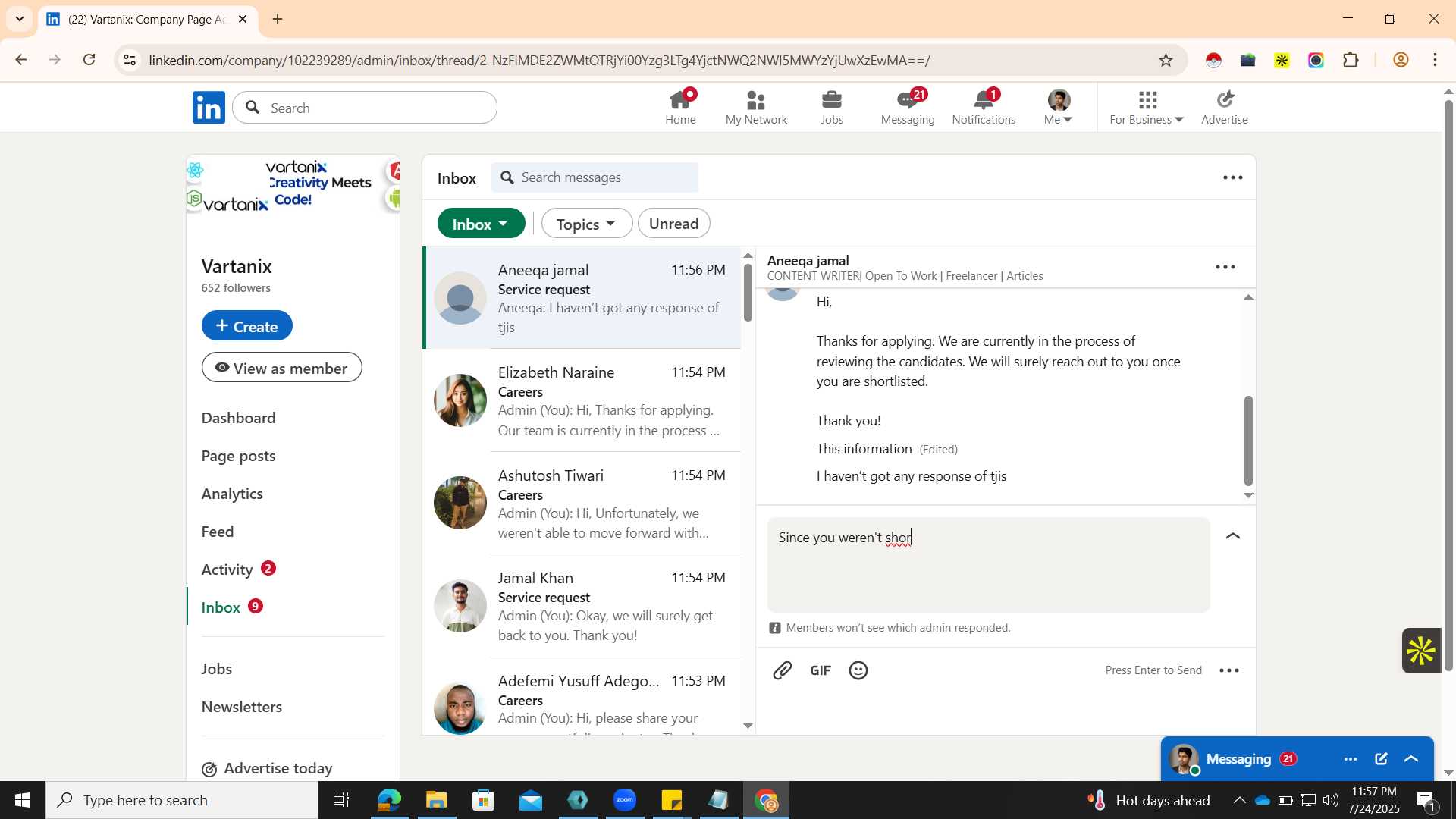Image resolution: width=1456 pixels, height=819 pixels.
Task: Open LinkedIn home via logo
Action: point(209,108)
